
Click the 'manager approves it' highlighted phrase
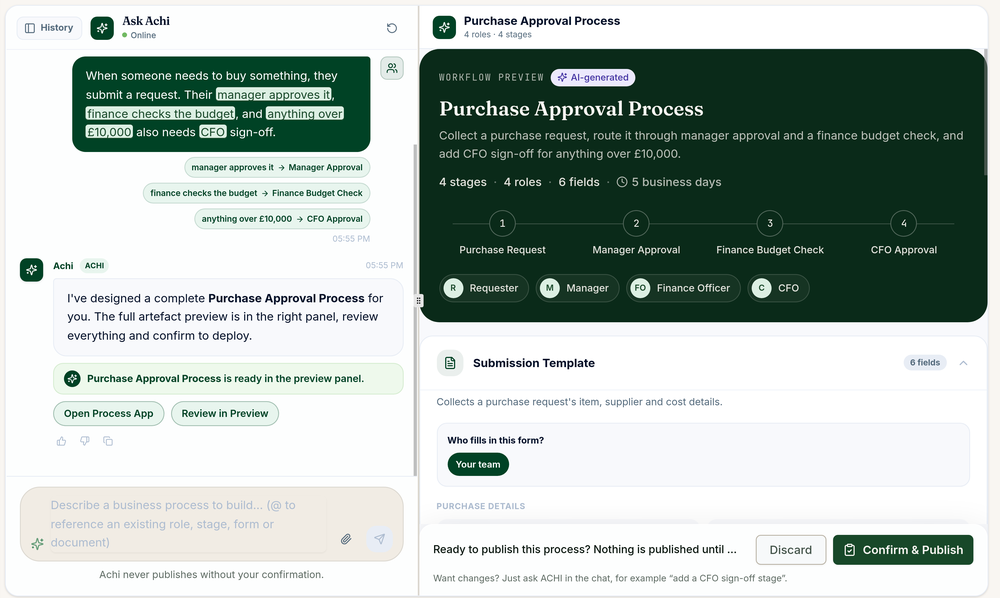tap(274, 94)
